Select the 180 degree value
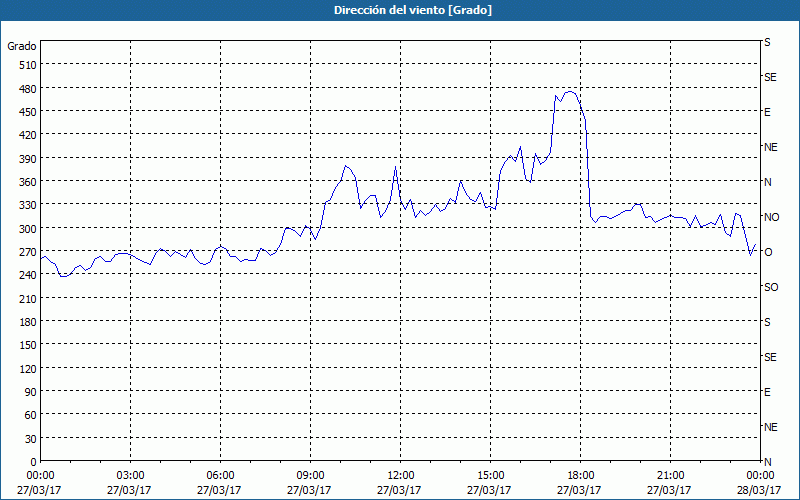Image resolution: width=800 pixels, height=500 pixels. tap(29, 322)
